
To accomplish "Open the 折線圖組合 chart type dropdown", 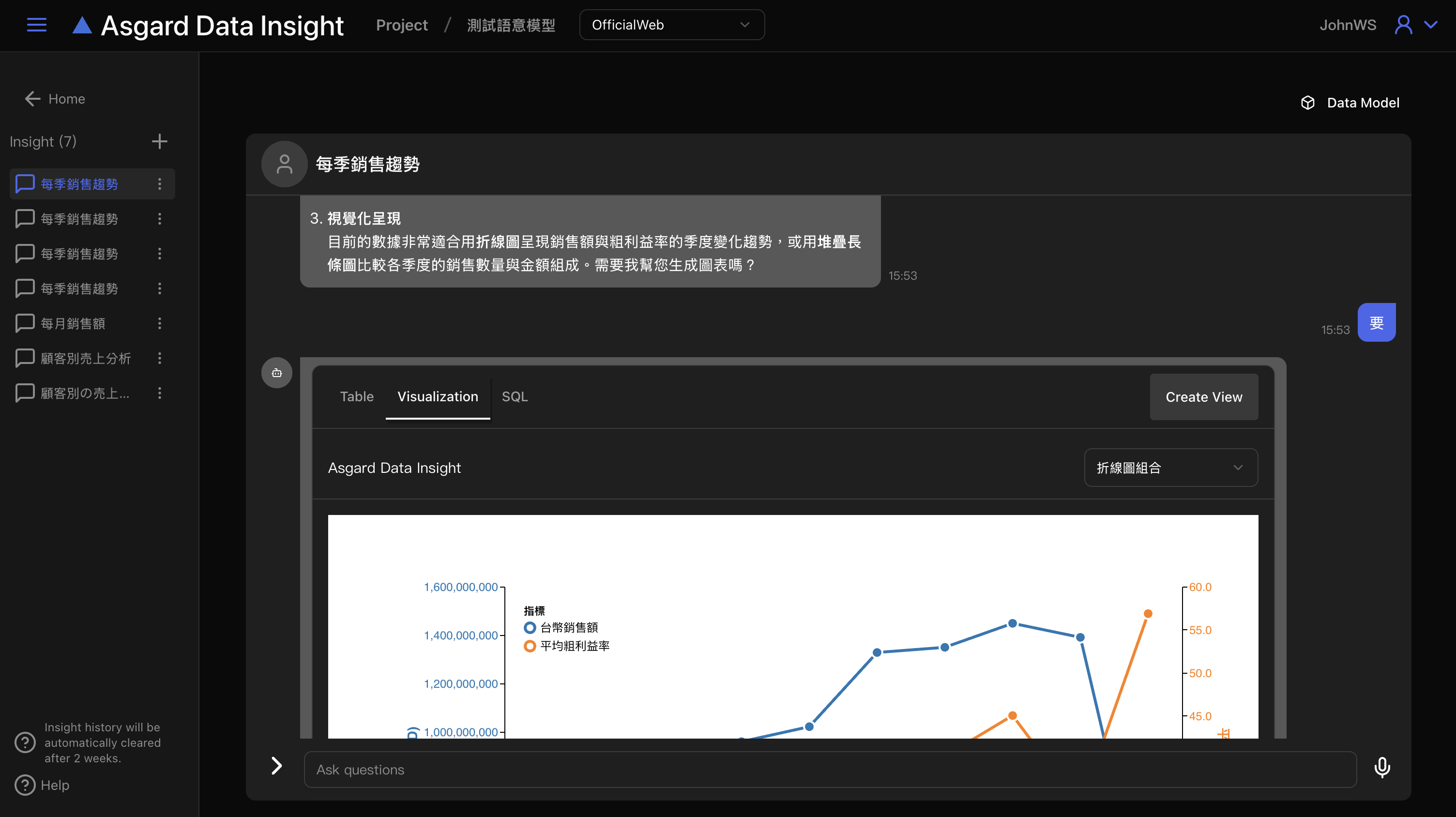I will 1170,467.
